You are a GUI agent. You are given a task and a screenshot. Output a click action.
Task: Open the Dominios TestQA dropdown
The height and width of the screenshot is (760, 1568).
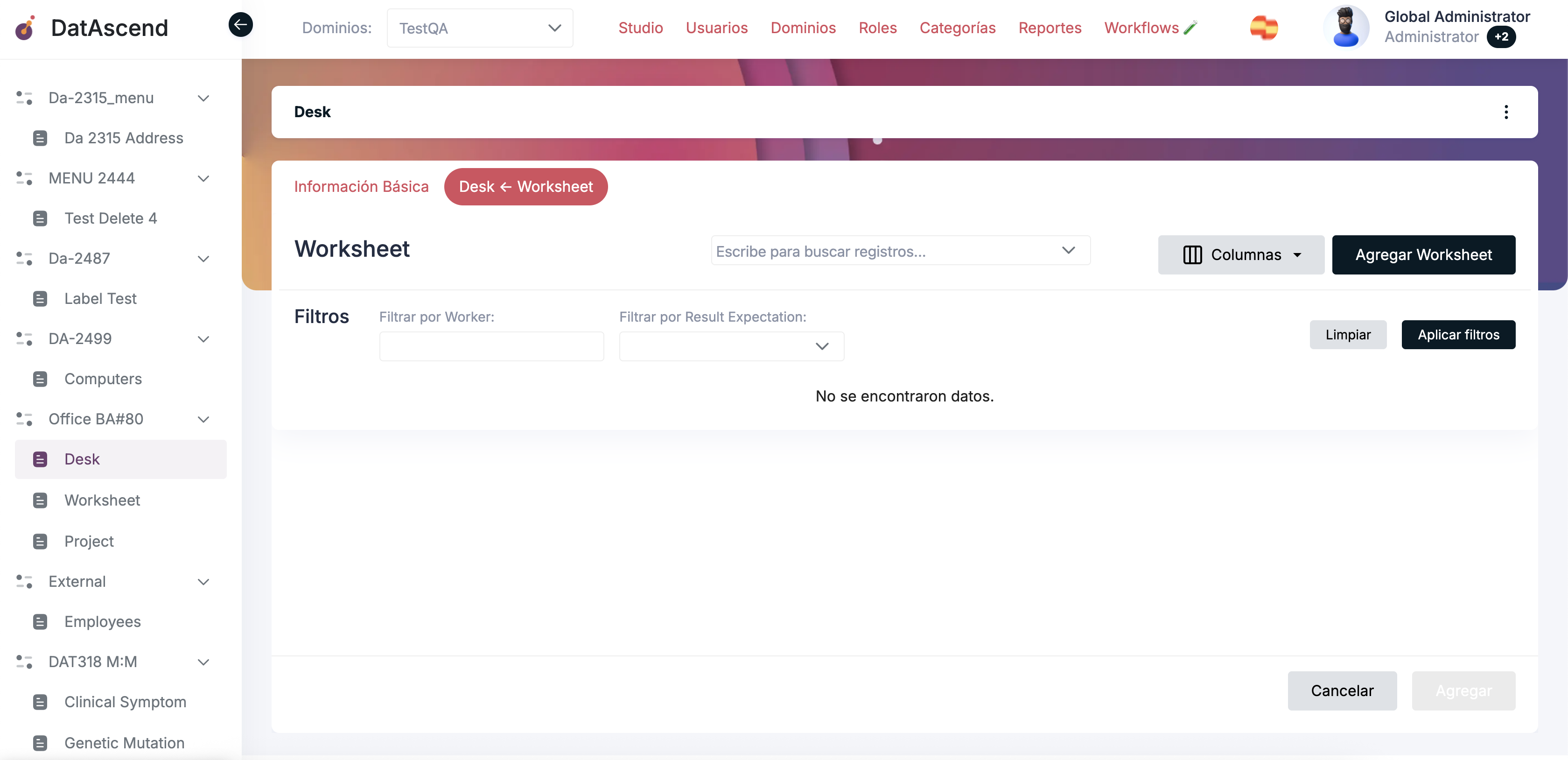click(480, 28)
